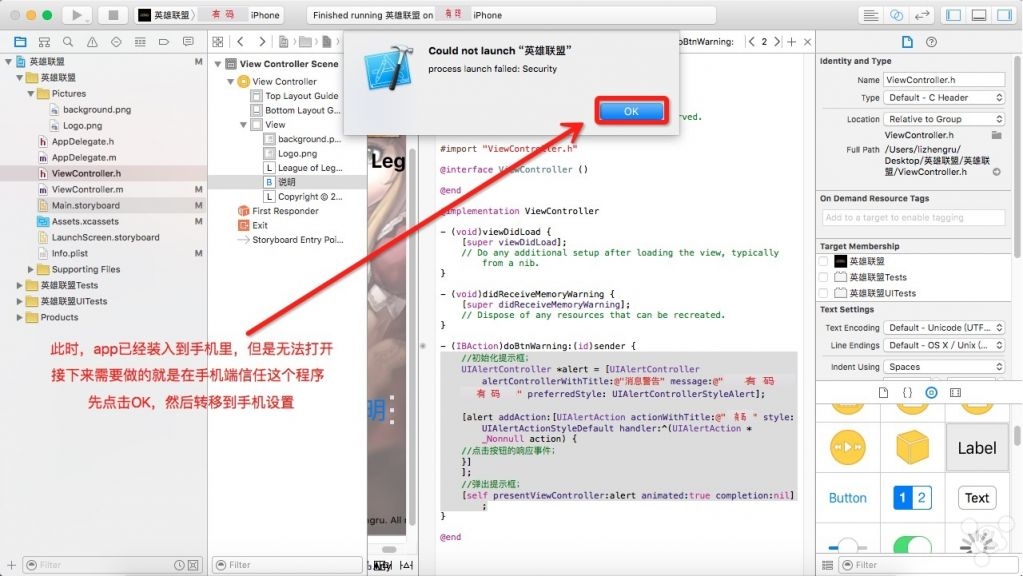The width and height of the screenshot is (1023, 576).
Task: Open the Find navigator magnifier icon
Action: point(68,42)
